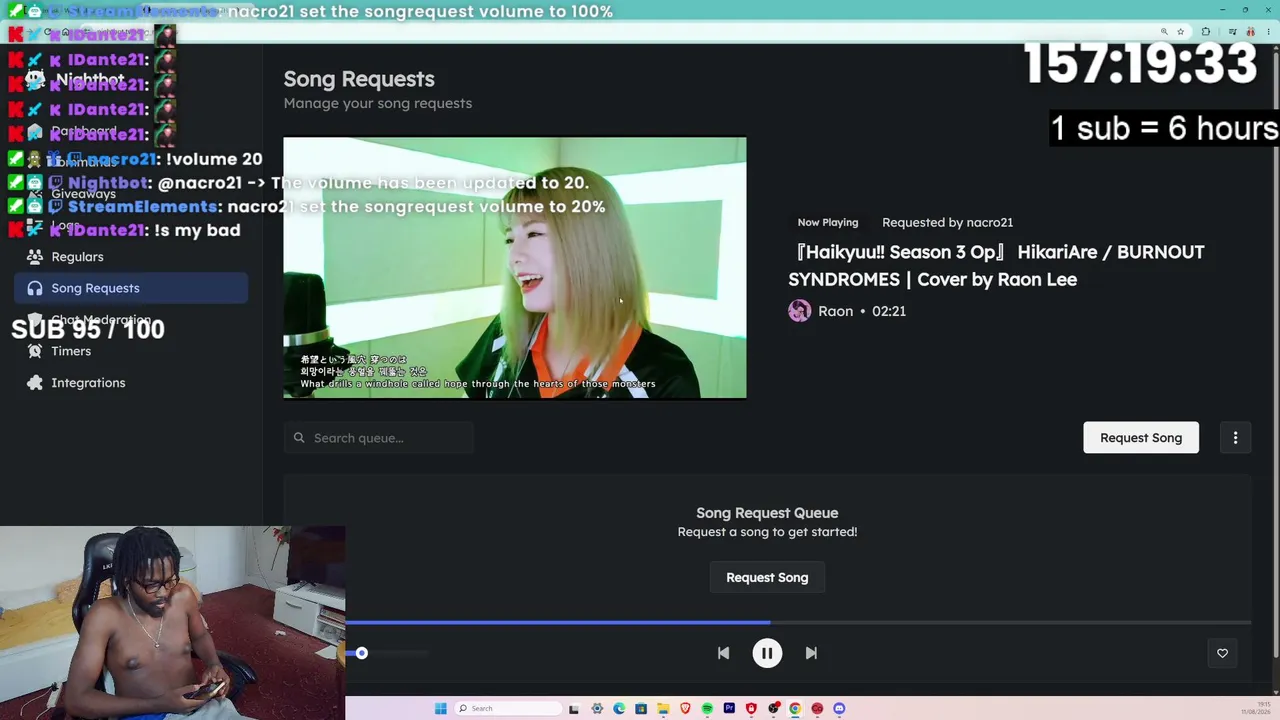This screenshot has height=720, width=1280.
Task: Click the now playing video thumbnail
Action: 515,268
